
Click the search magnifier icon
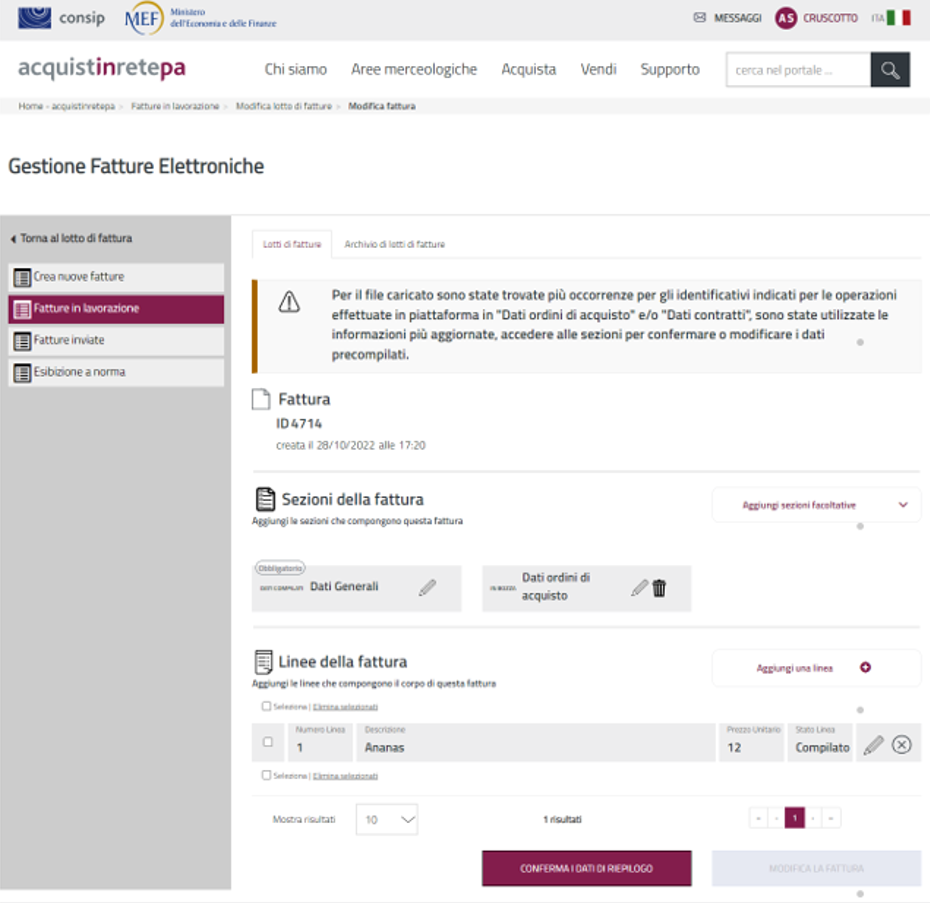pyautogui.click(x=890, y=70)
